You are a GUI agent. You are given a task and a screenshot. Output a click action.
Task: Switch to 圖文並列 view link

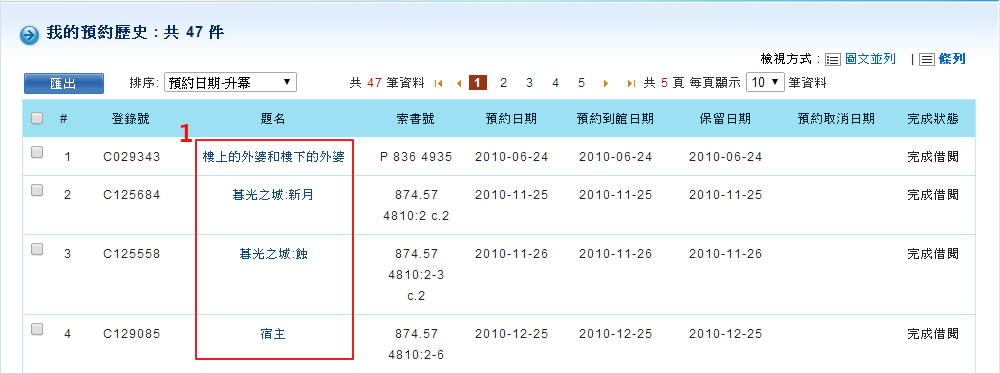tap(871, 59)
